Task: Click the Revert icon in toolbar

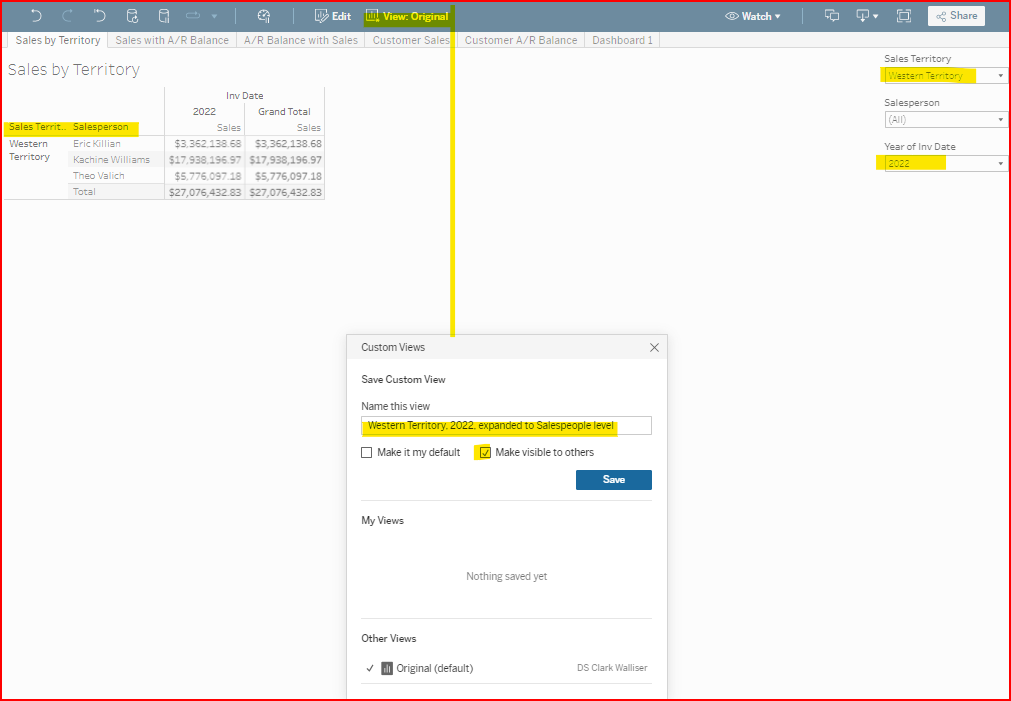Action: (x=99, y=16)
